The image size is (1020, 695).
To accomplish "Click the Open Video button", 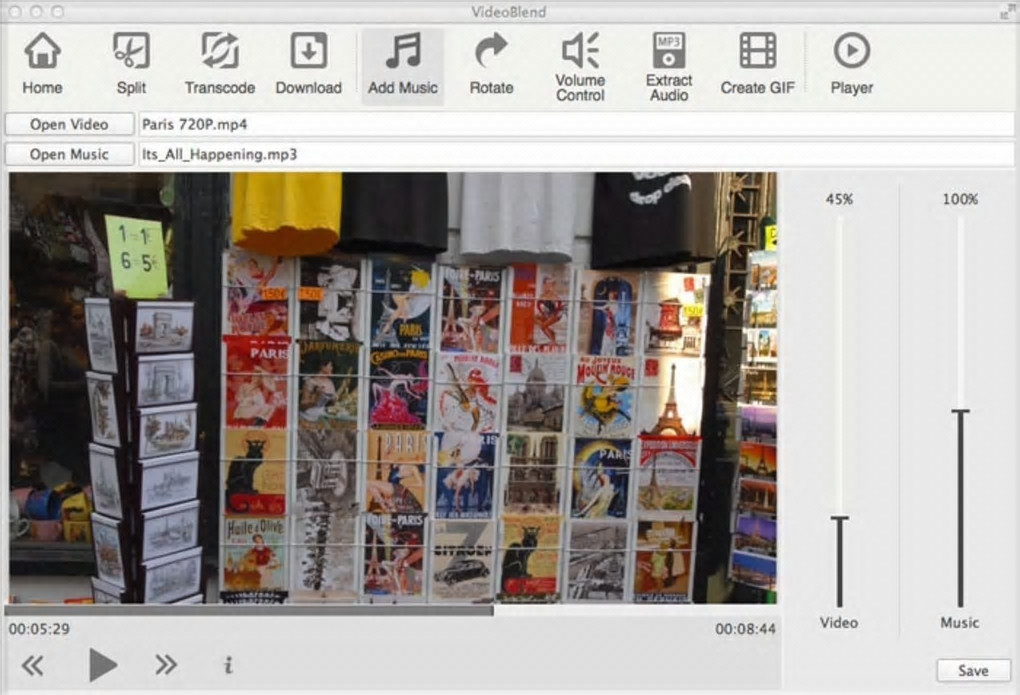I will click(69, 124).
